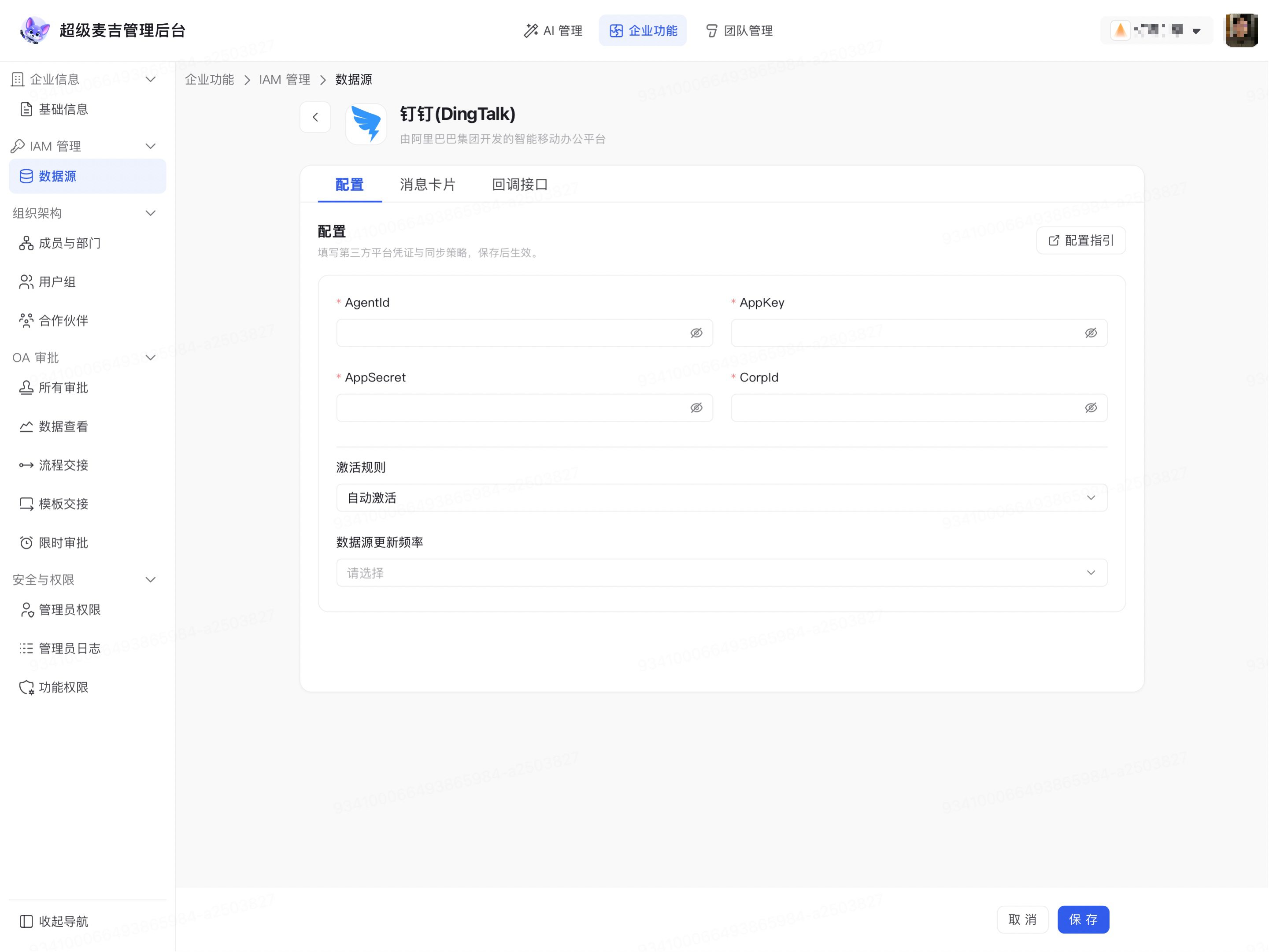1269x952 pixels.
Task: Toggle visibility of AgentId value
Action: [x=696, y=333]
